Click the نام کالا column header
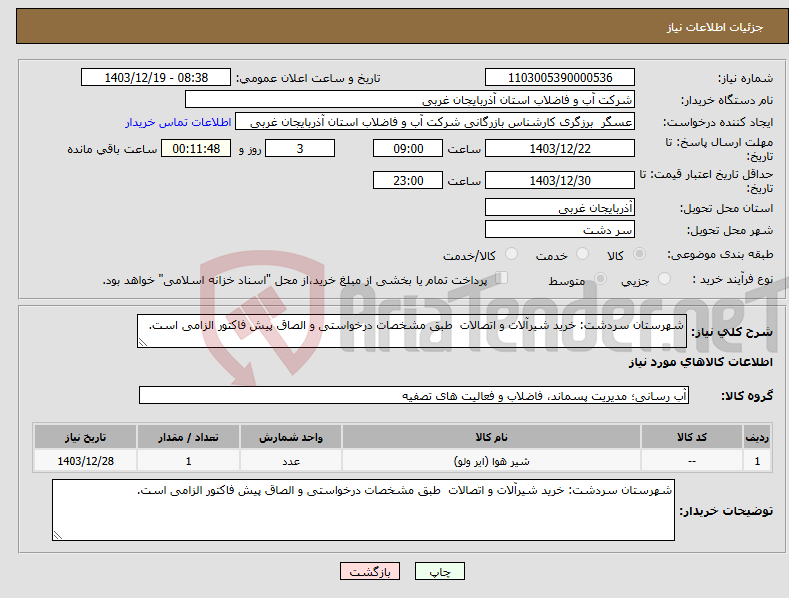The height and width of the screenshot is (598, 789). (491, 437)
